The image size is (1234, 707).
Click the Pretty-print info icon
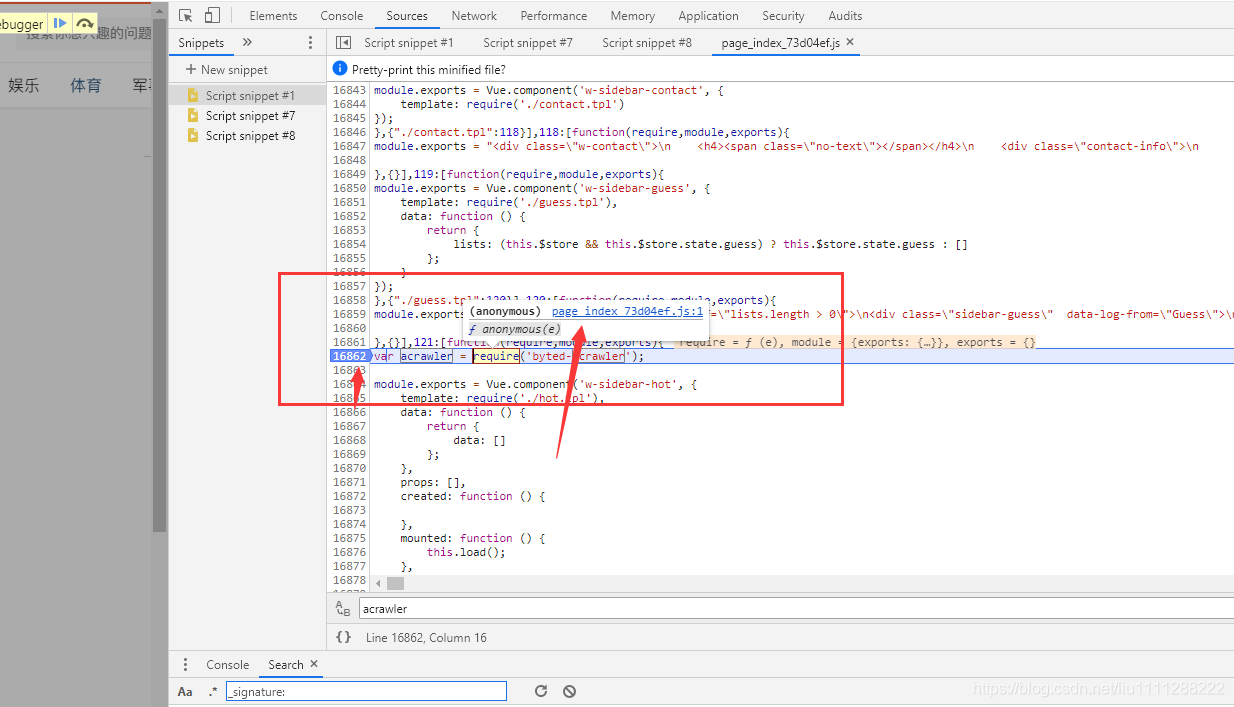[340, 70]
